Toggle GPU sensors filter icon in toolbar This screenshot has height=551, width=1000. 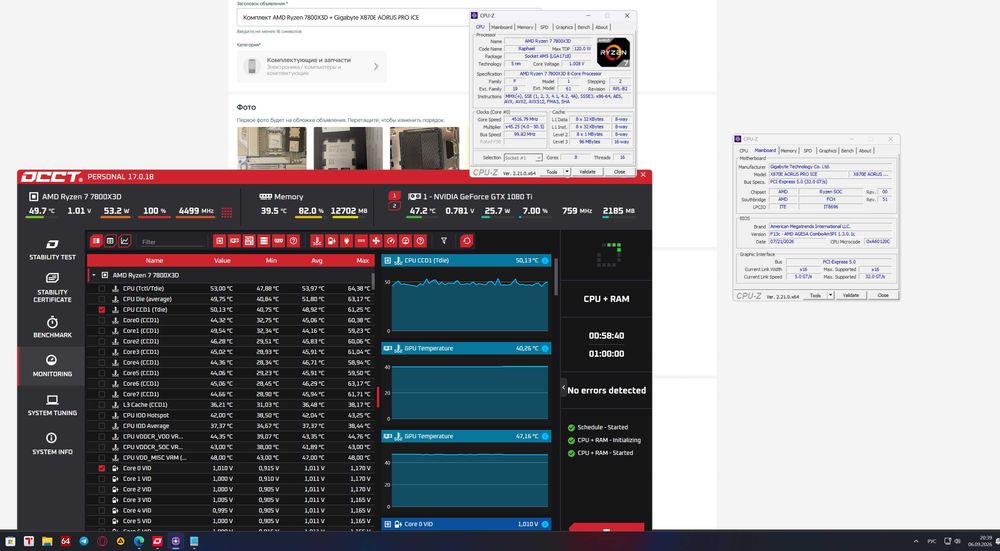(x=234, y=241)
